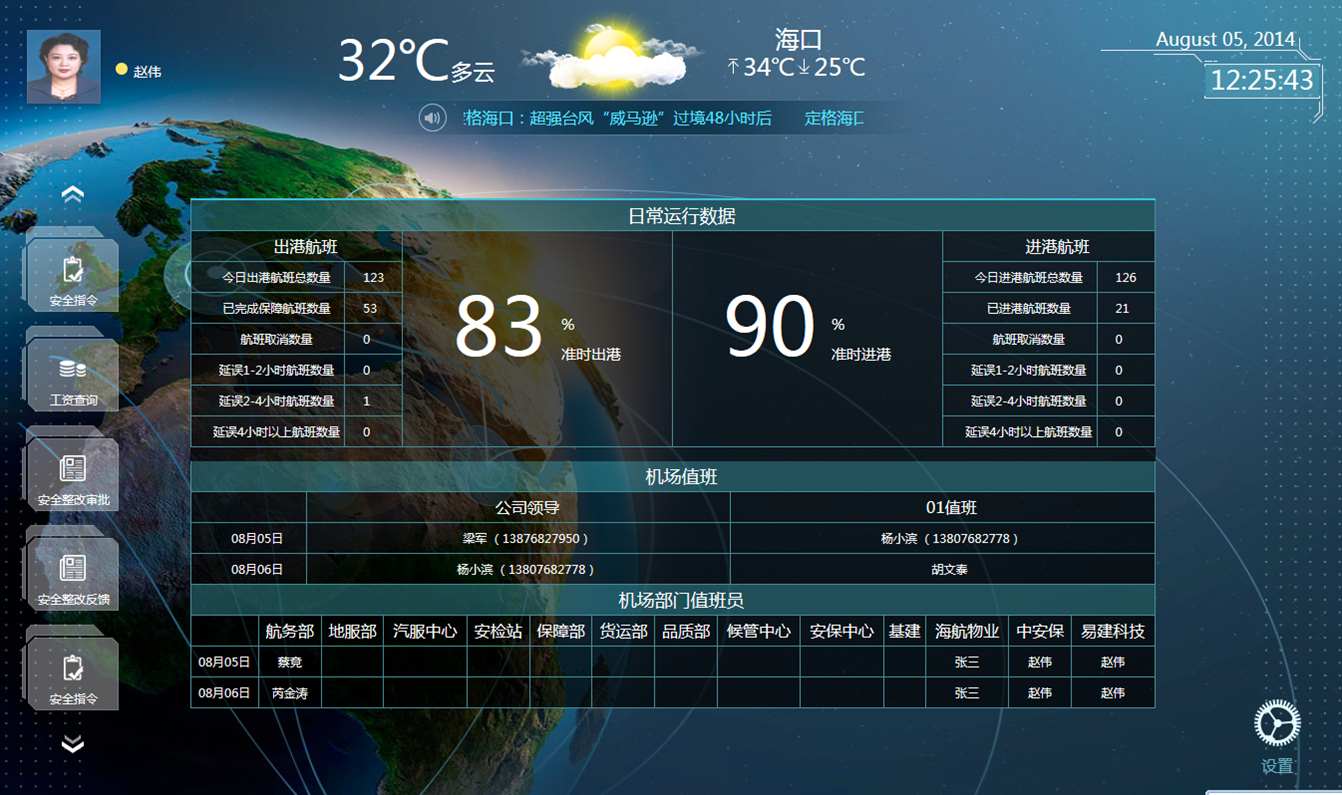Click the 日常运行数据 panel header
Screen dimensions: 1342x795
(x=673, y=216)
